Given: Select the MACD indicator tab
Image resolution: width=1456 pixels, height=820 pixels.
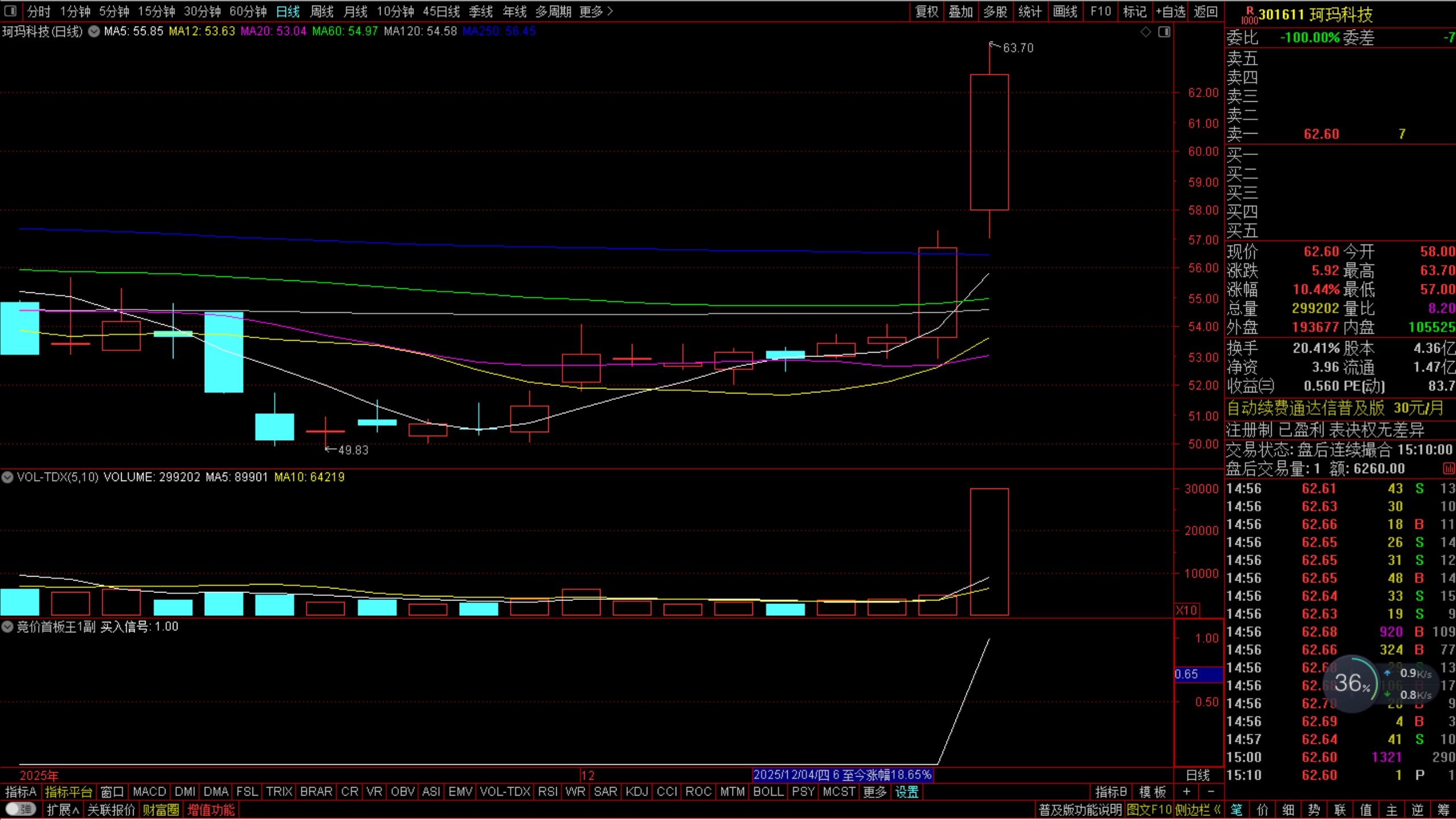Looking at the screenshot, I should 149,792.
